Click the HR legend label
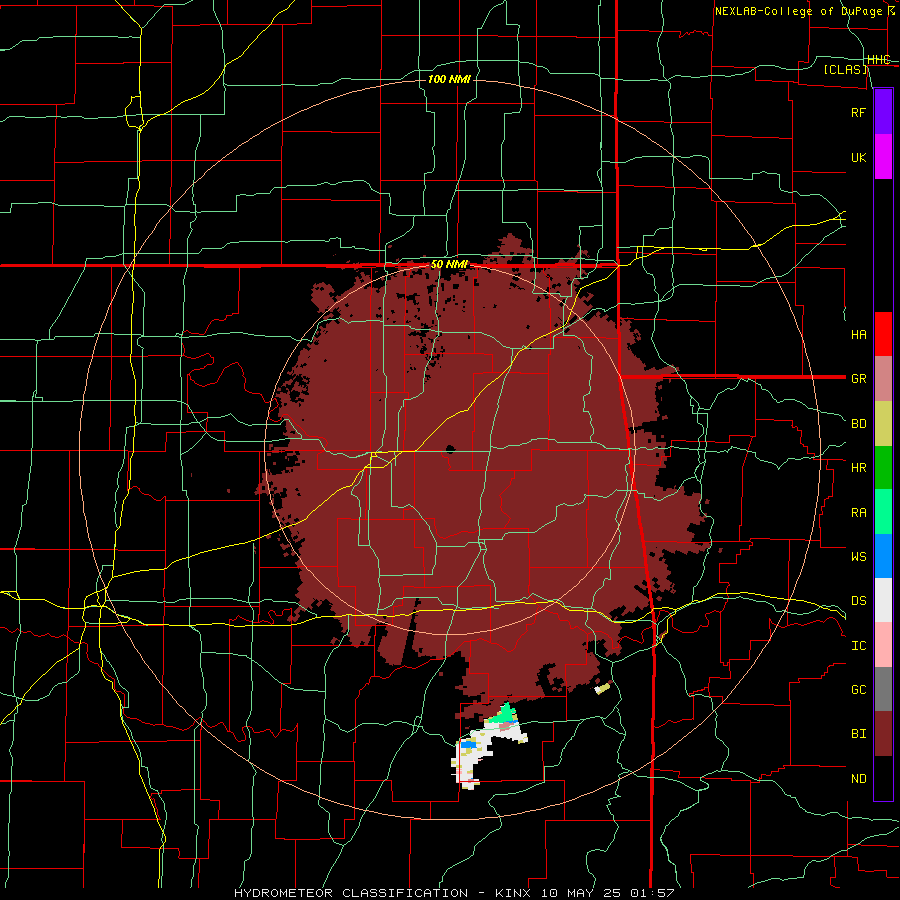 [858, 468]
